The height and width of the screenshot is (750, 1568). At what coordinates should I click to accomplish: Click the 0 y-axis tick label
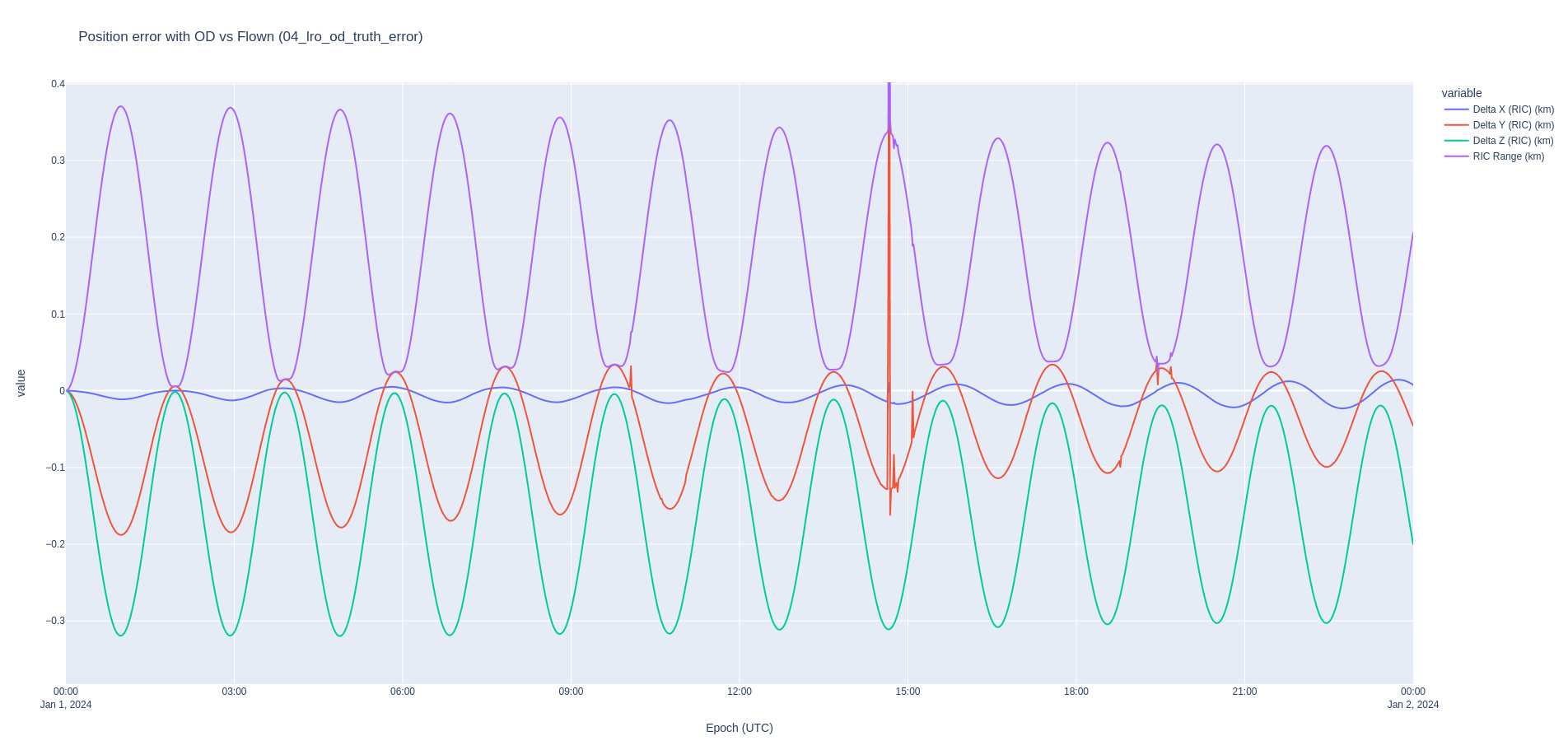pos(62,391)
